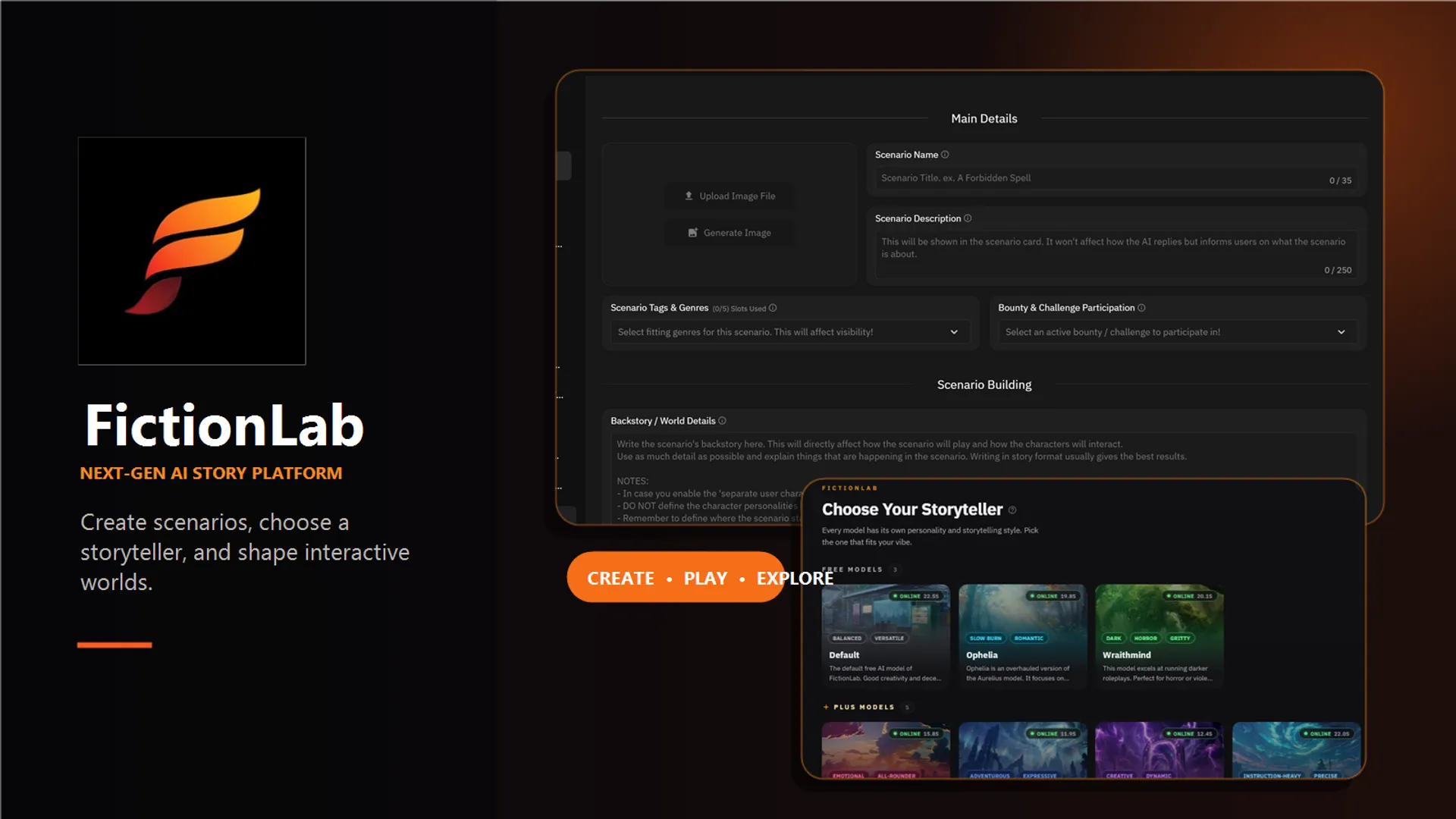Click the small FICTIONLAB label above storyteller heading
This screenshot has width=1456, height=819.
click(849, 488)
